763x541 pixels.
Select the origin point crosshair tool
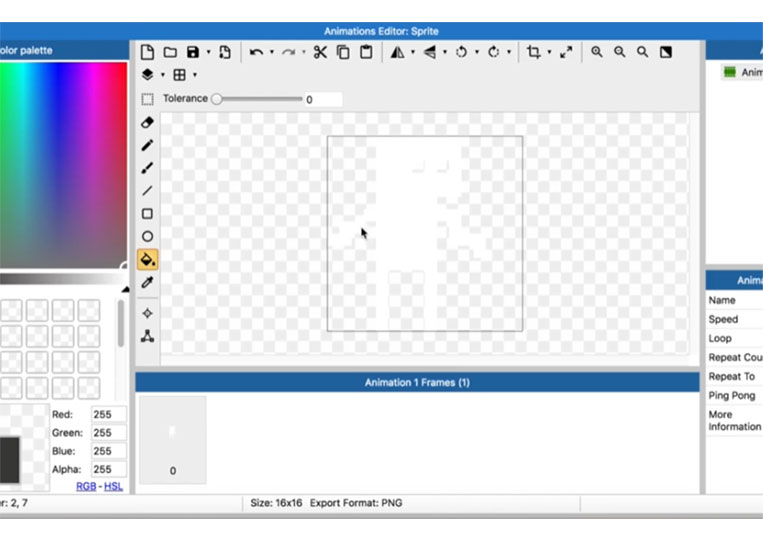point(147,313)
